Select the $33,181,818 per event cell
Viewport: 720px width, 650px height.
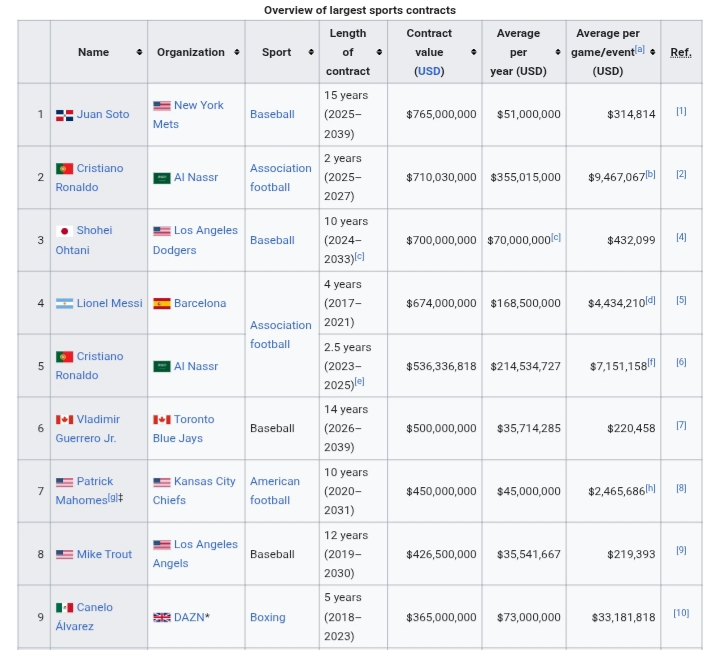pos(613,617)
